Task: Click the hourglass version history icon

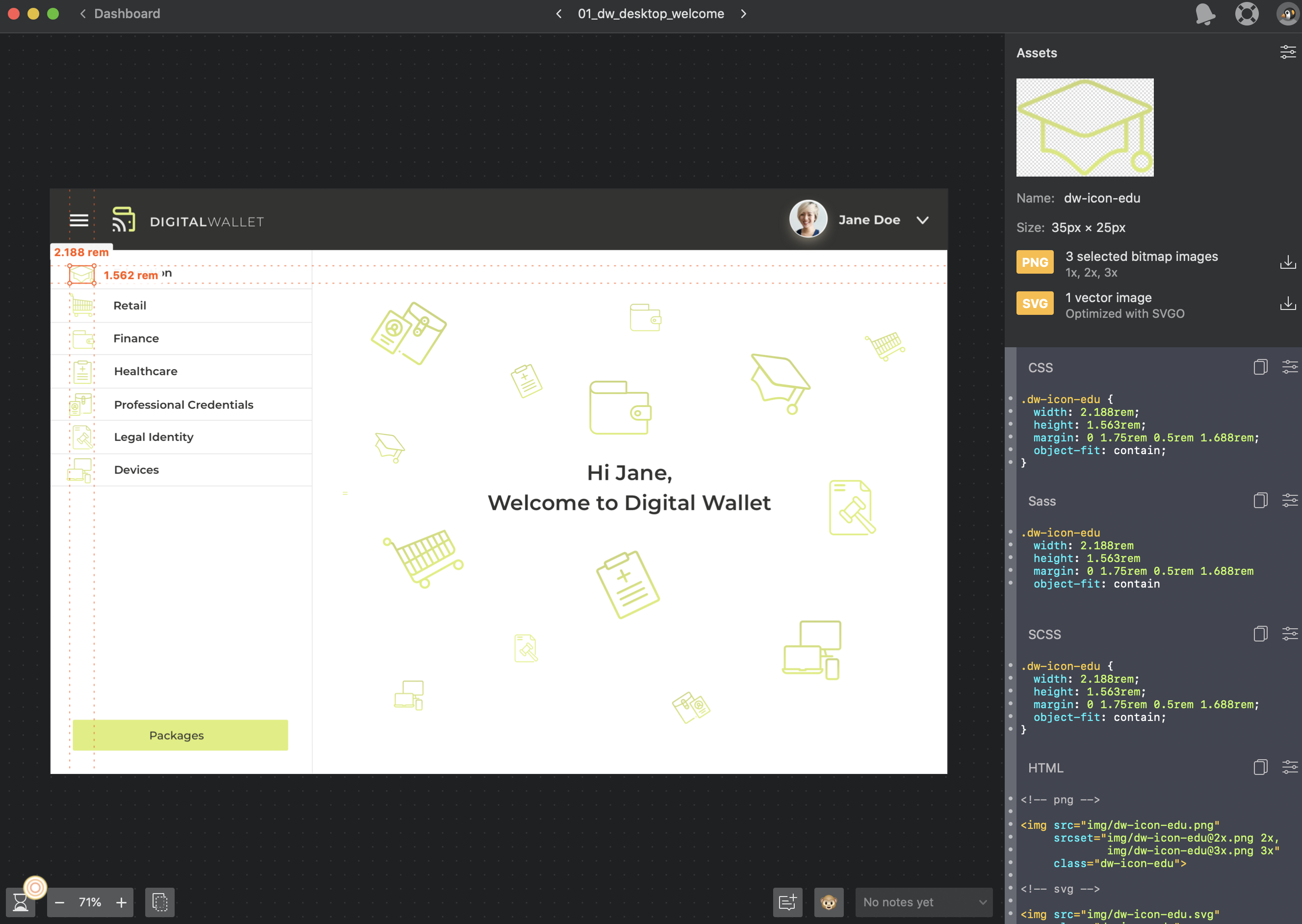Action: point(21,902)
